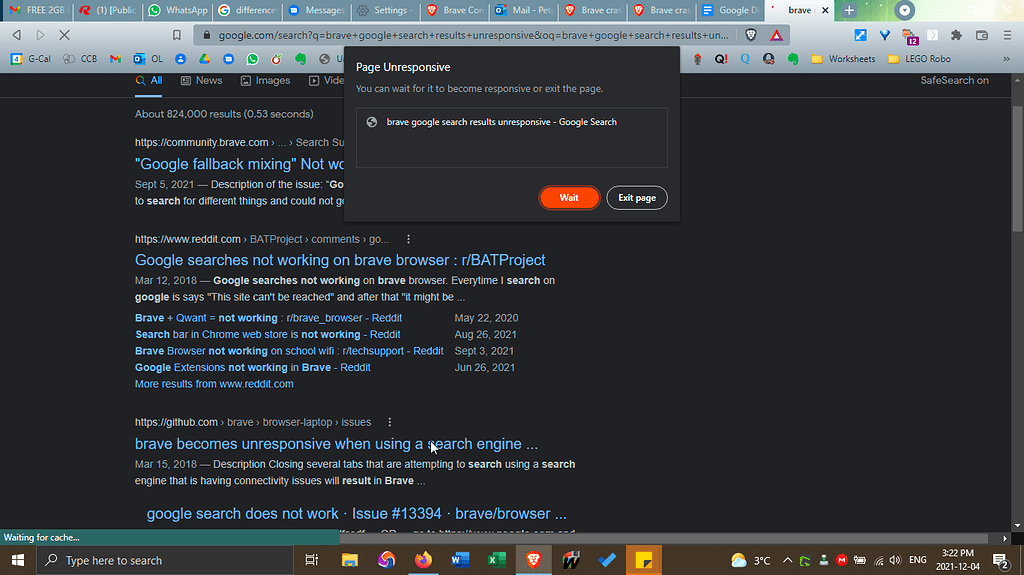Open the Google Drive bookmark icon

(204, 59)
